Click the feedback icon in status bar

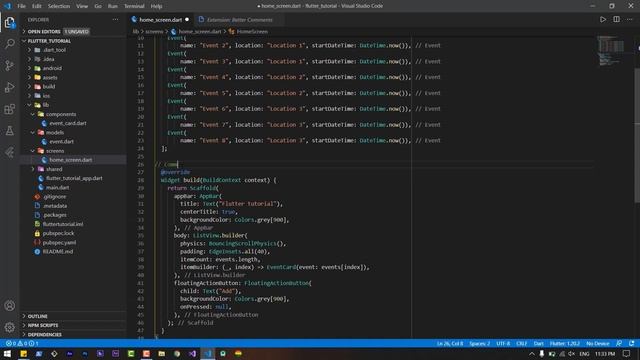[619, 343]
